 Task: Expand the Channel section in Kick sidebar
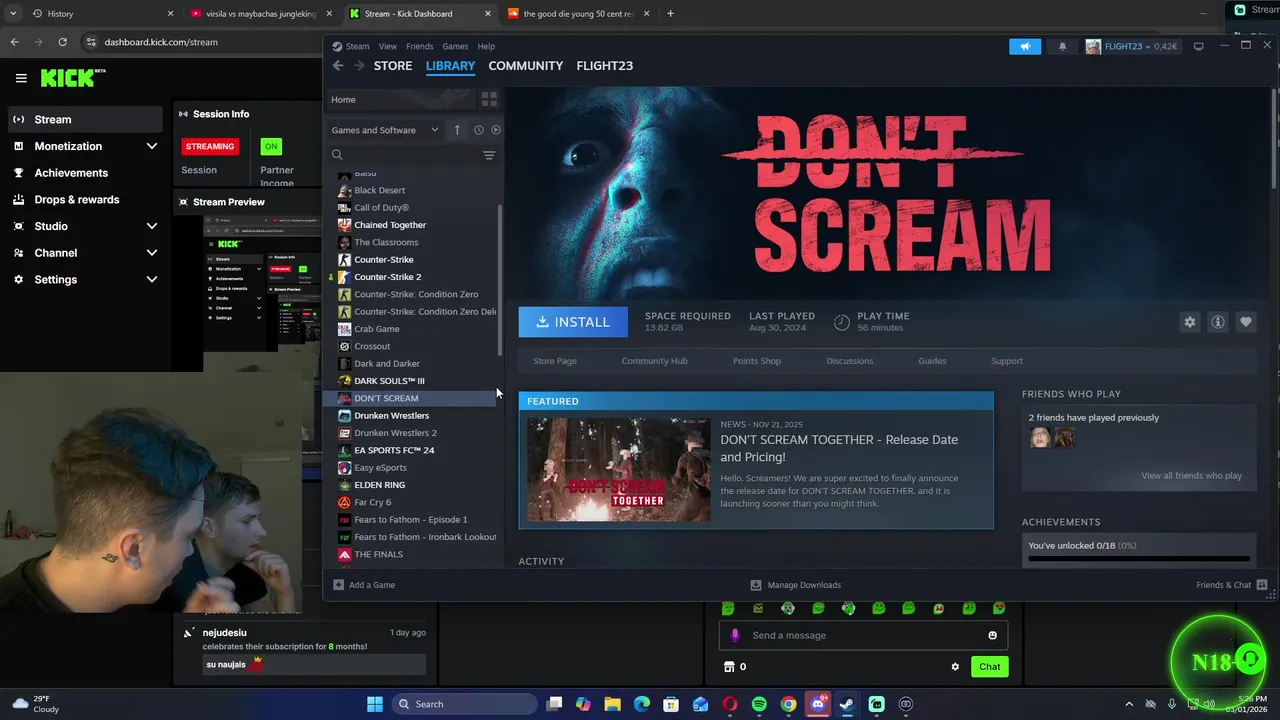coord(152,253)
